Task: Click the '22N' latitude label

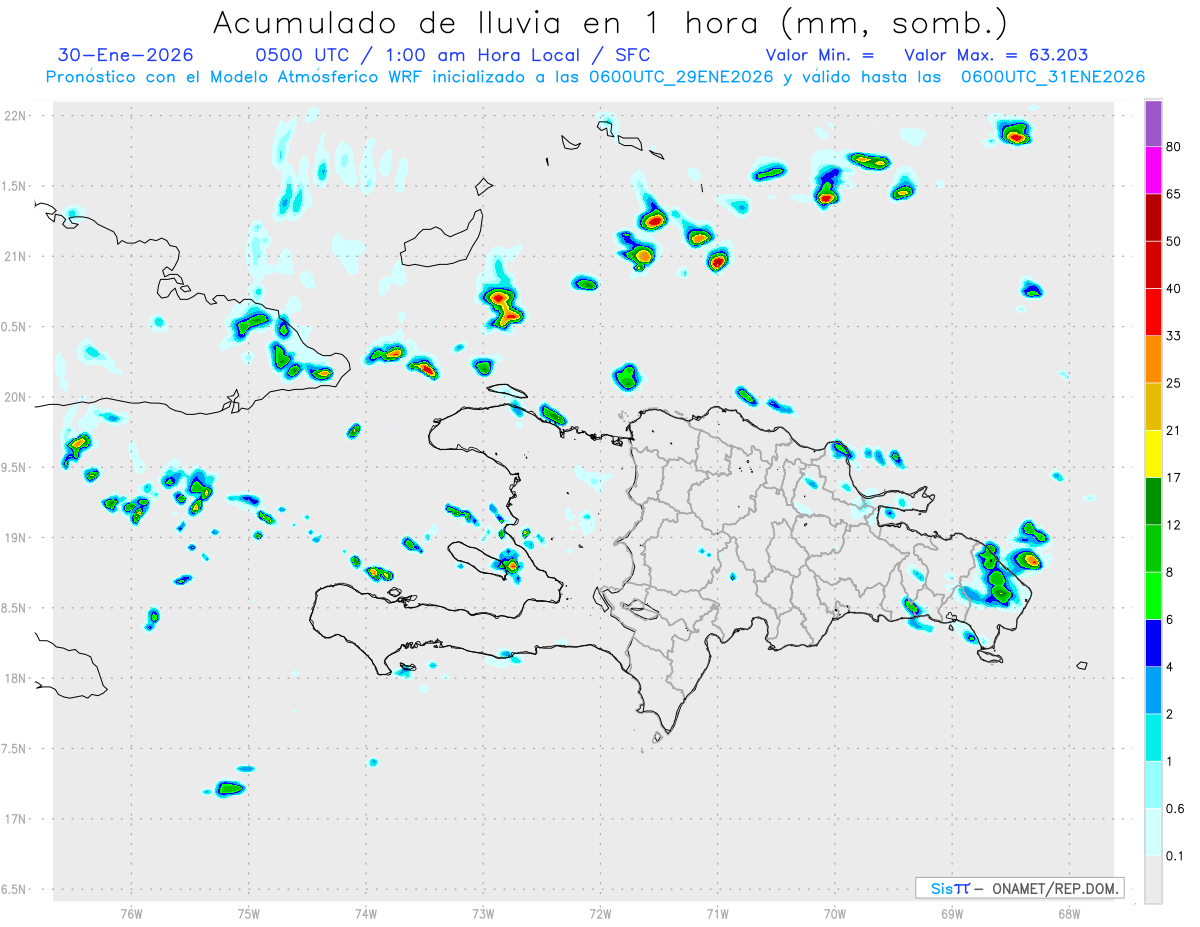Action: pos(16,116)
